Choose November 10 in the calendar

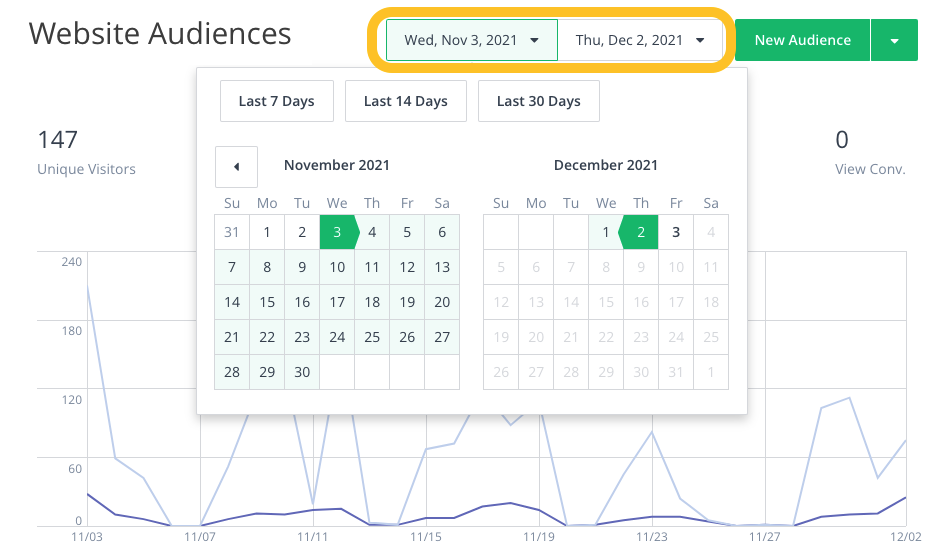coord(337,267)
